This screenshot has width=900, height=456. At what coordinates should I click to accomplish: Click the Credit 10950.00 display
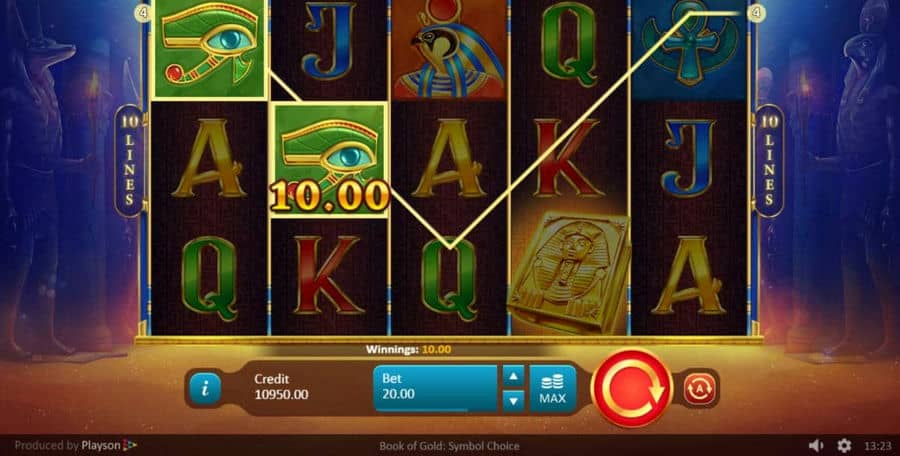(x=281, y=387)
